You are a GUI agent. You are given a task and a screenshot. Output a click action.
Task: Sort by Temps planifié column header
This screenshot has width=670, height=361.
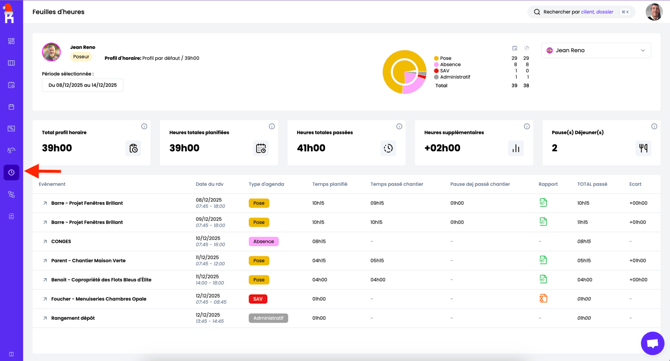[x=330, y=184]
